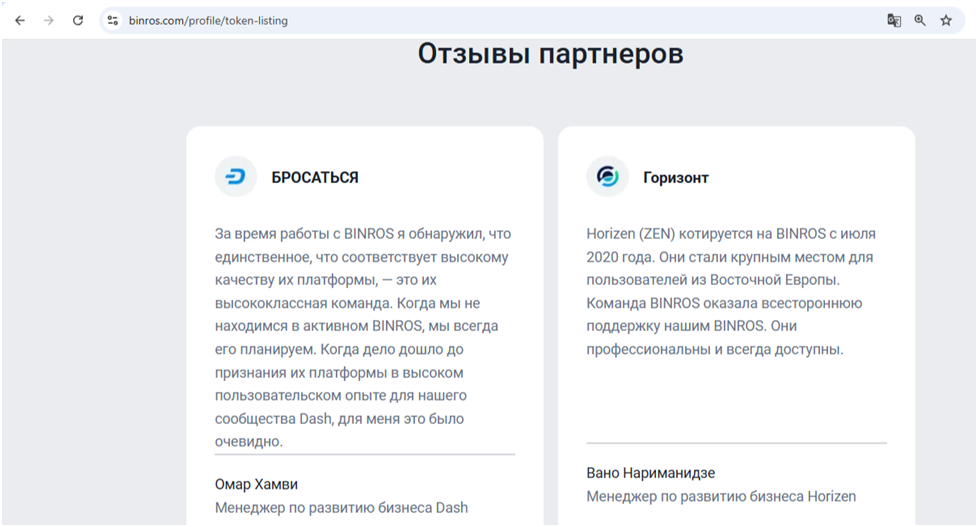Click the zoom magnifier icon in address bar
The image size is (978, 527).
pyautogui.click(x=920, y=20)
